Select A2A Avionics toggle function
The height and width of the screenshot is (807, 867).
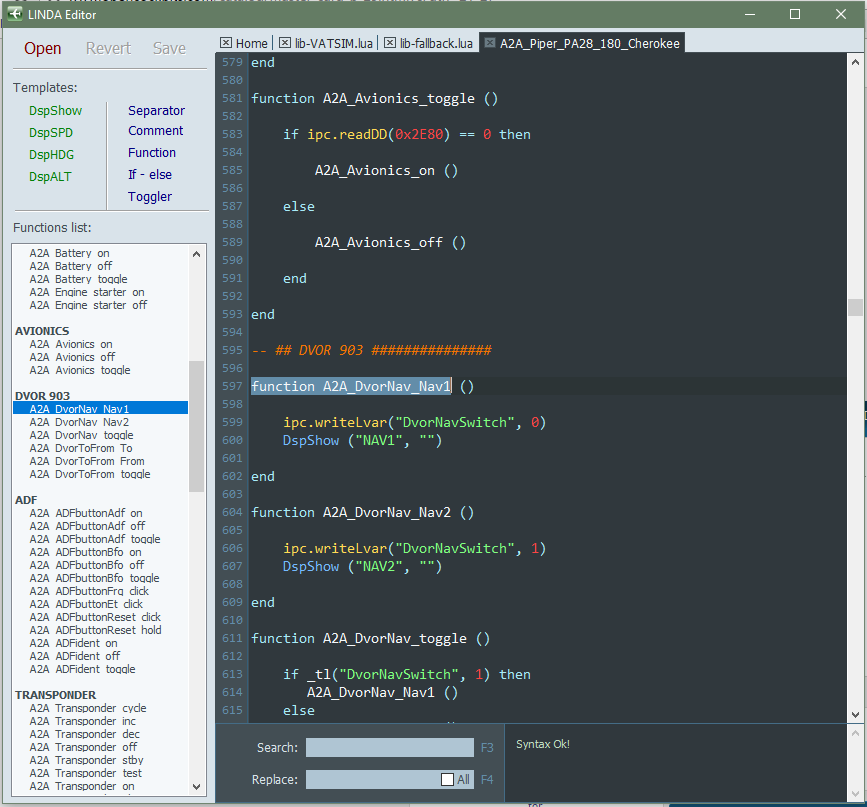pos(80,370)
